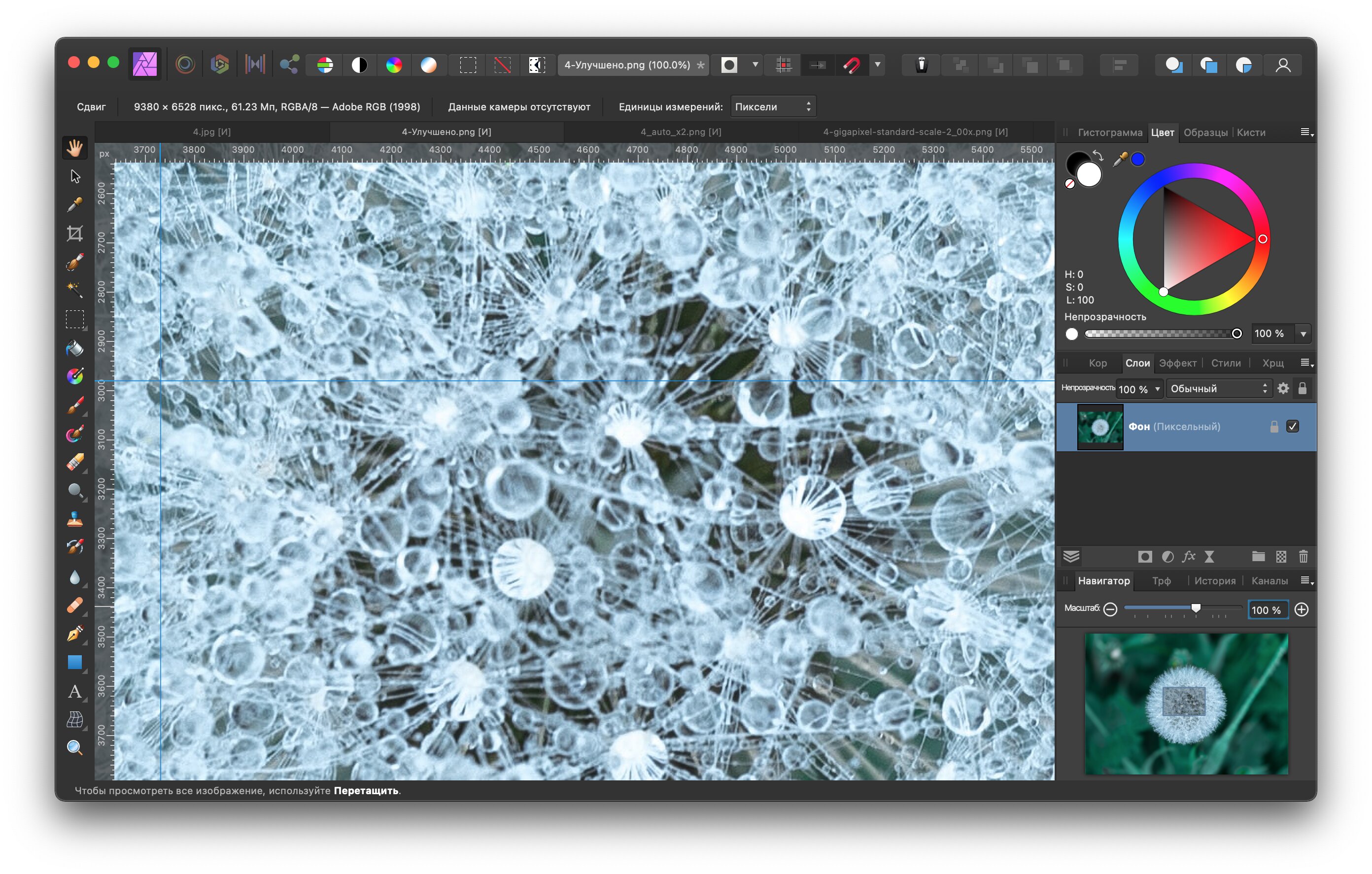1372x874 pixels.
Task: Click the hue color wheel ring
Action: [1194, 171]
